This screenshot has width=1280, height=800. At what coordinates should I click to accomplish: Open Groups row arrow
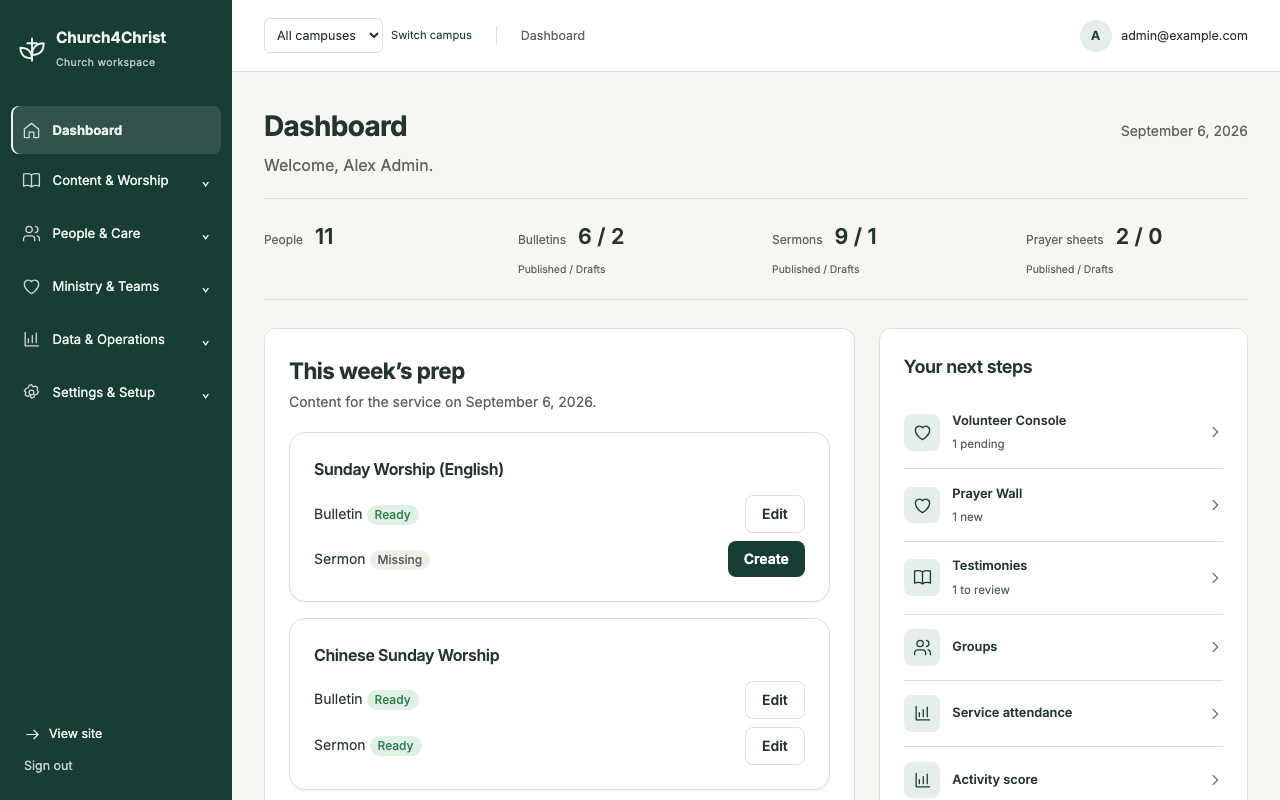1215,647
